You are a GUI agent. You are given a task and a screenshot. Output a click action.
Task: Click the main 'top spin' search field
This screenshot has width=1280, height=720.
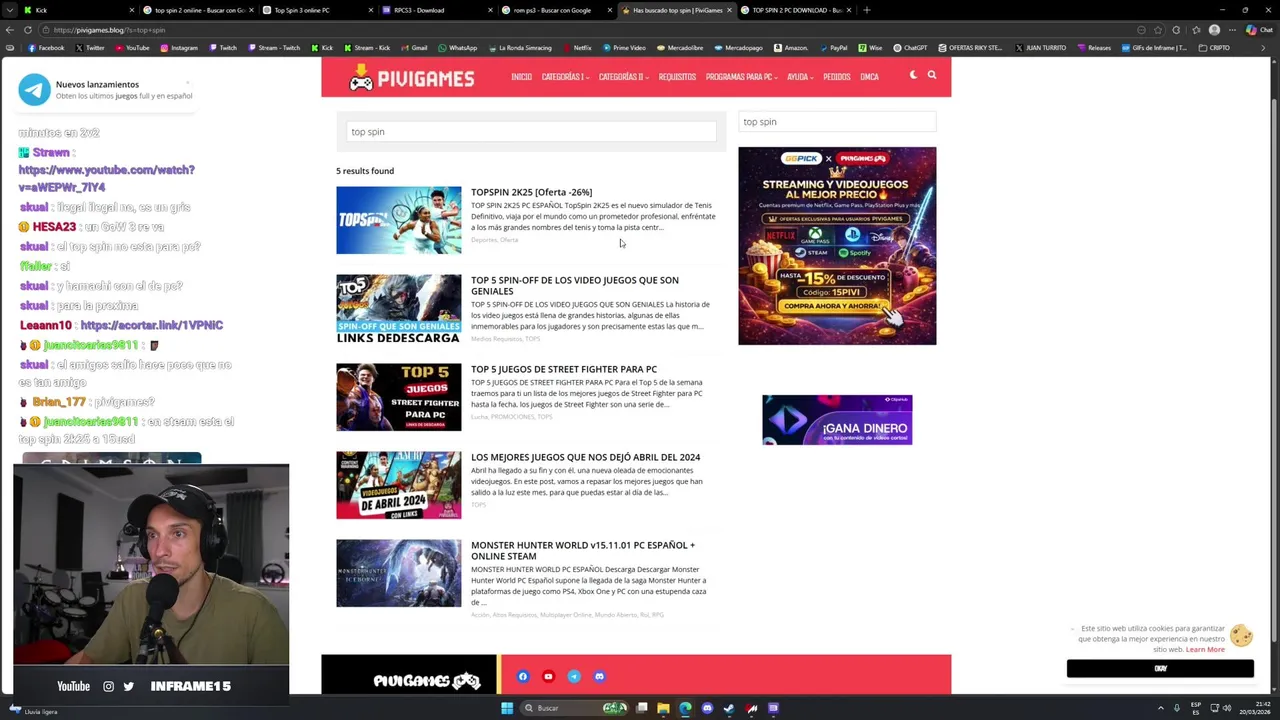pyautogui.click(x=531, y=132)
